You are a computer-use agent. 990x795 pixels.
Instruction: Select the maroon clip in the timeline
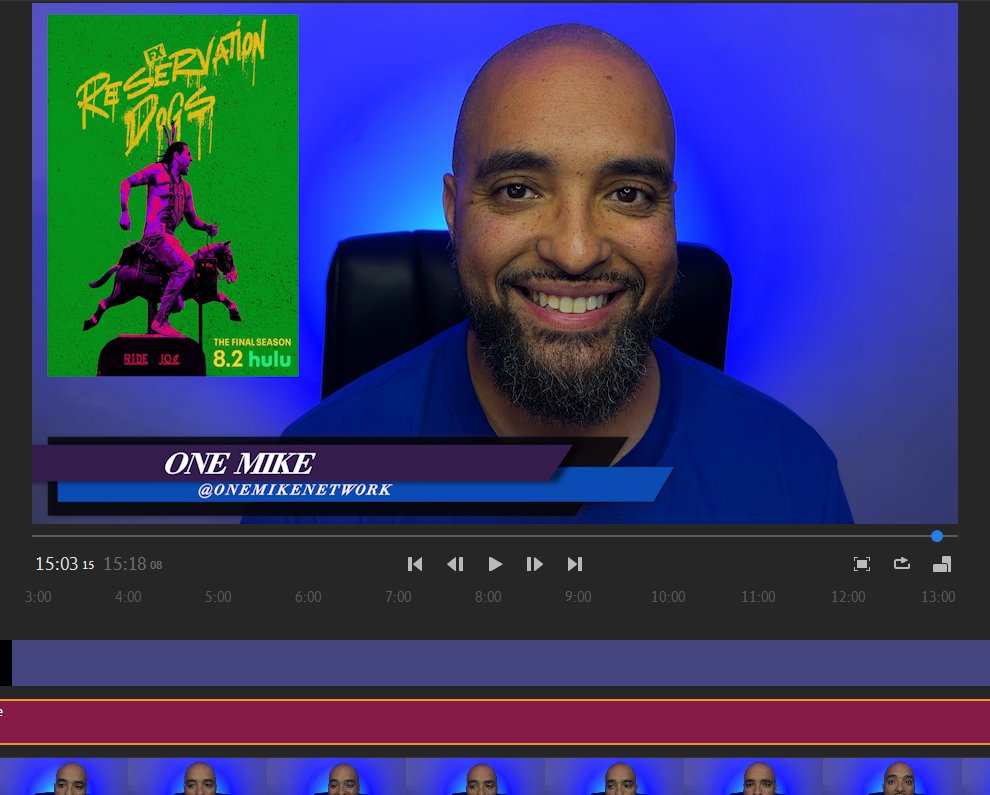coord(495,722)
